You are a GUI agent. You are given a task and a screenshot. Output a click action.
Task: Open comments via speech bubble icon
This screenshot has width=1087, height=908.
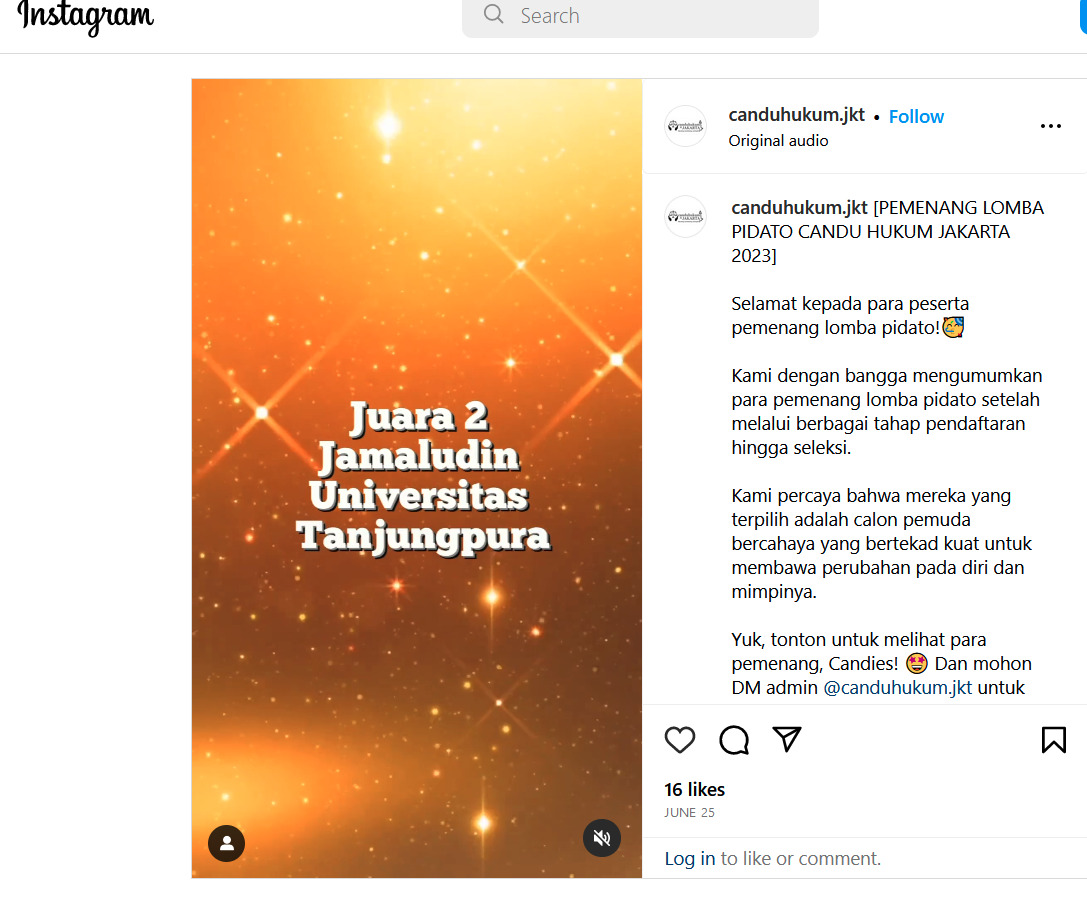point(733,740)
